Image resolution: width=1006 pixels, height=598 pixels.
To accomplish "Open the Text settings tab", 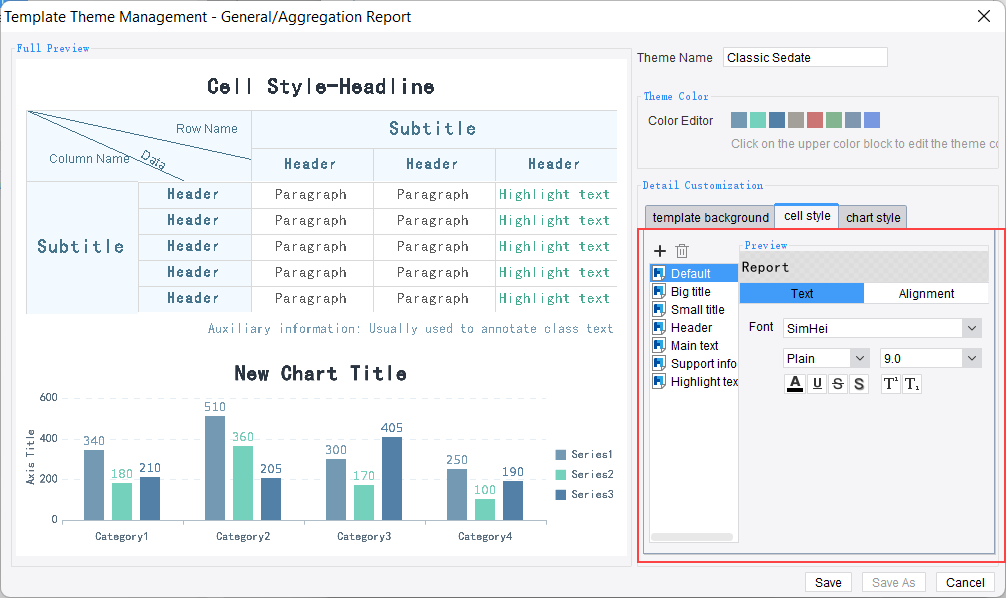I will [802, 293].
